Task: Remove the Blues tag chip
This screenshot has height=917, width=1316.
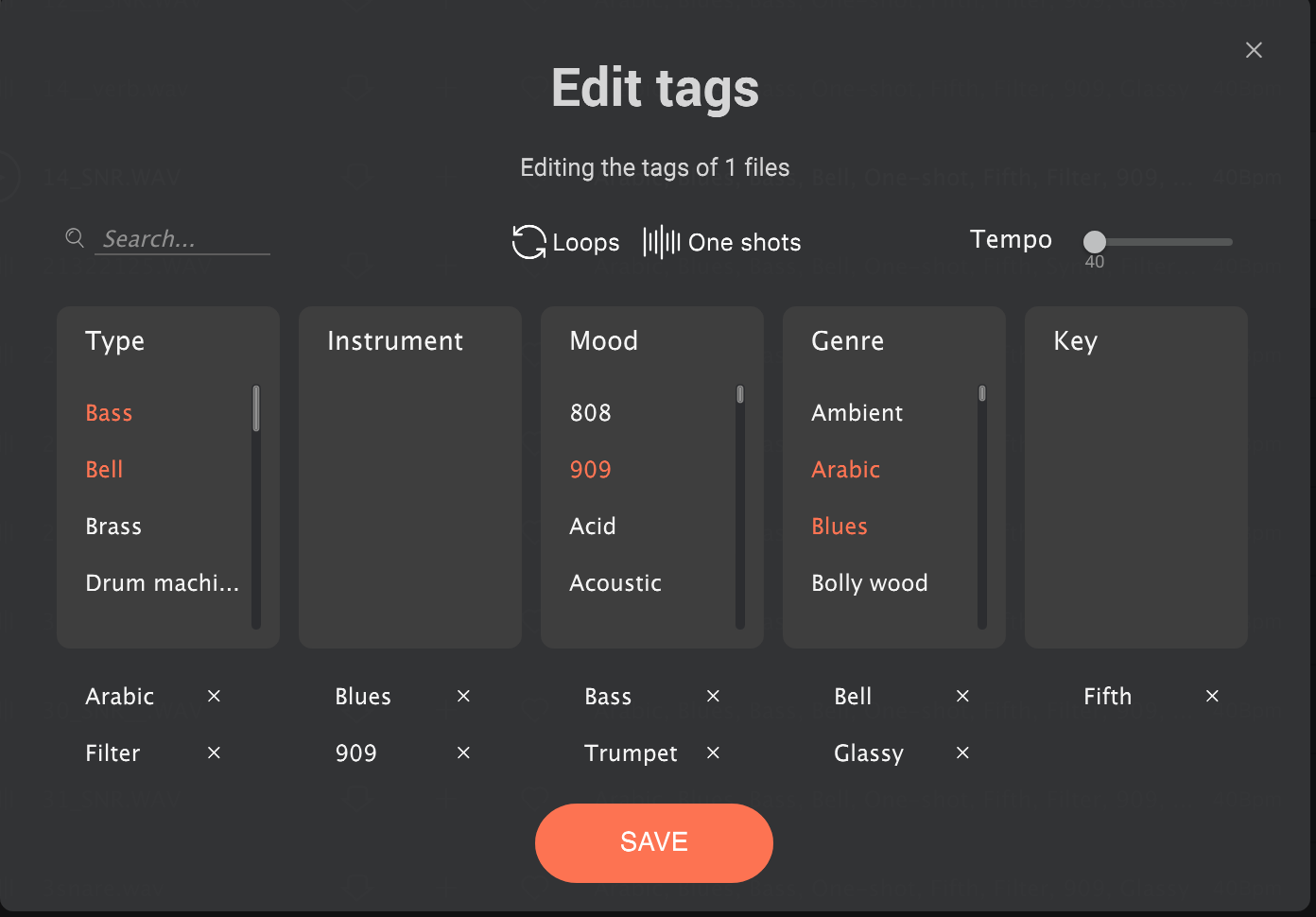Action: (463, 696)
